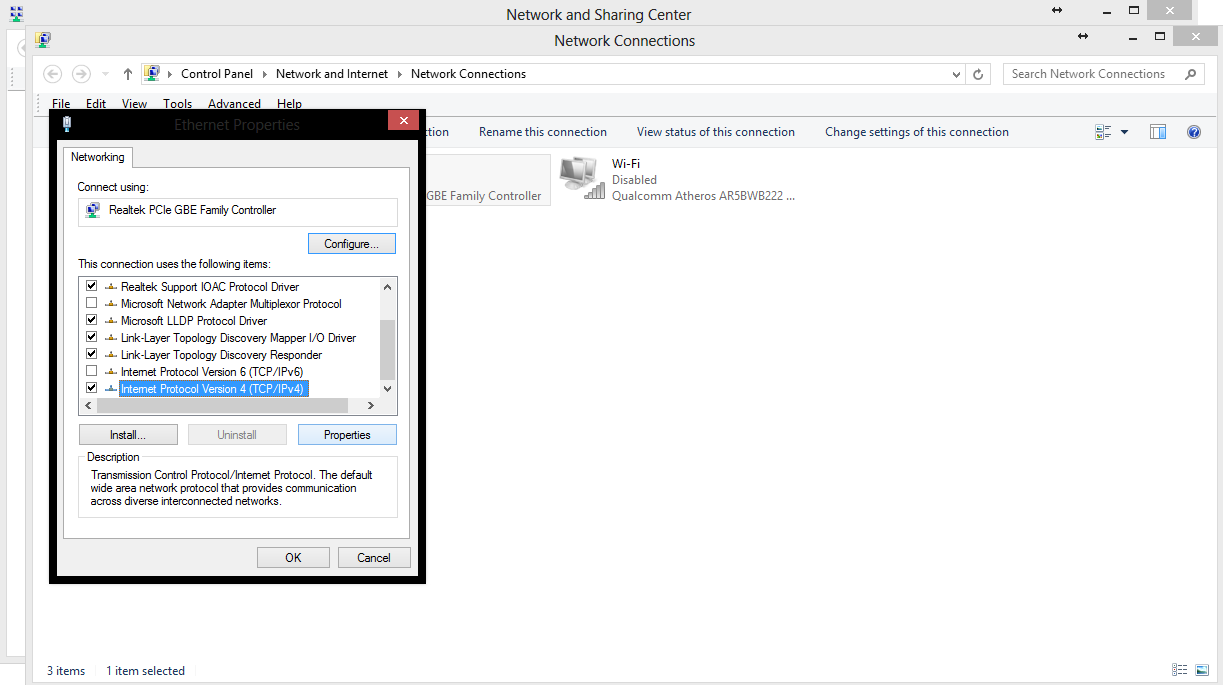
Task: Select the Wi-Fi adapter icon
Action: point(582,180)
